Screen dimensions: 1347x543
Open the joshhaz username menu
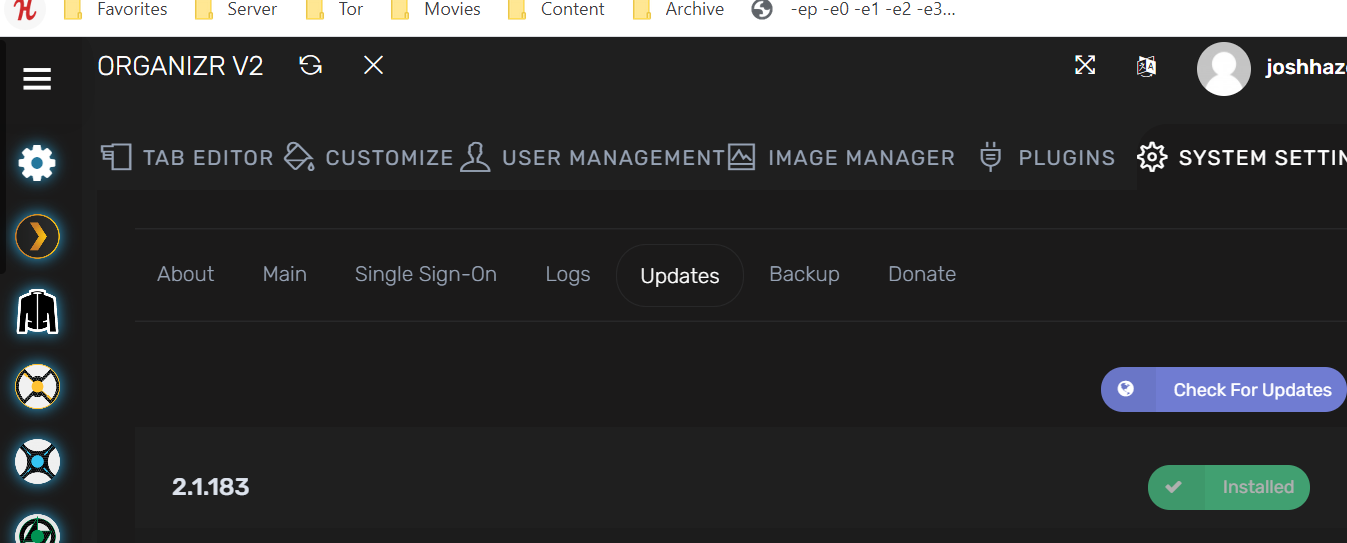point(1306,68)
